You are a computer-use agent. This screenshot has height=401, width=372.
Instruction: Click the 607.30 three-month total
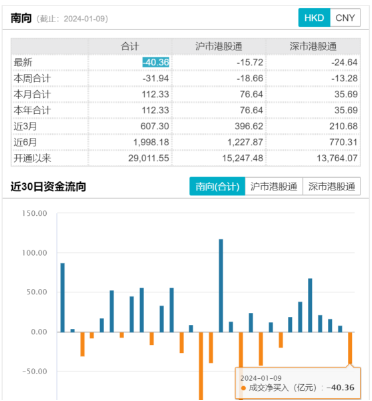click(155, 126)
